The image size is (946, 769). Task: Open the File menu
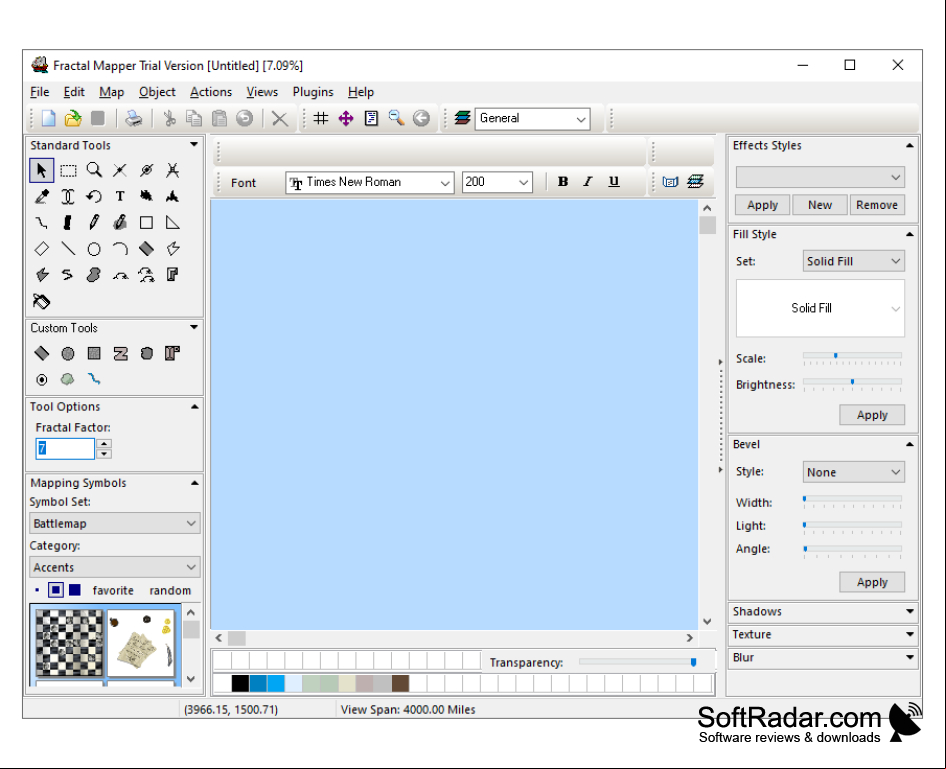click(40, 92)
